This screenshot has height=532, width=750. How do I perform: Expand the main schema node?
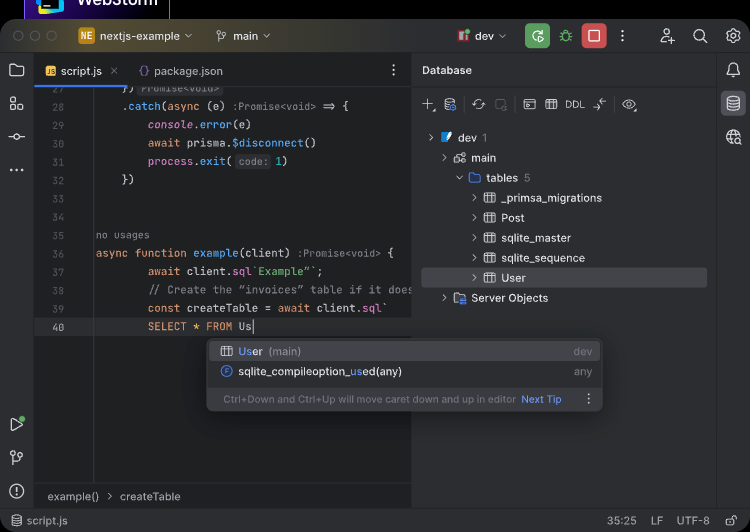[x=444, y=158]
